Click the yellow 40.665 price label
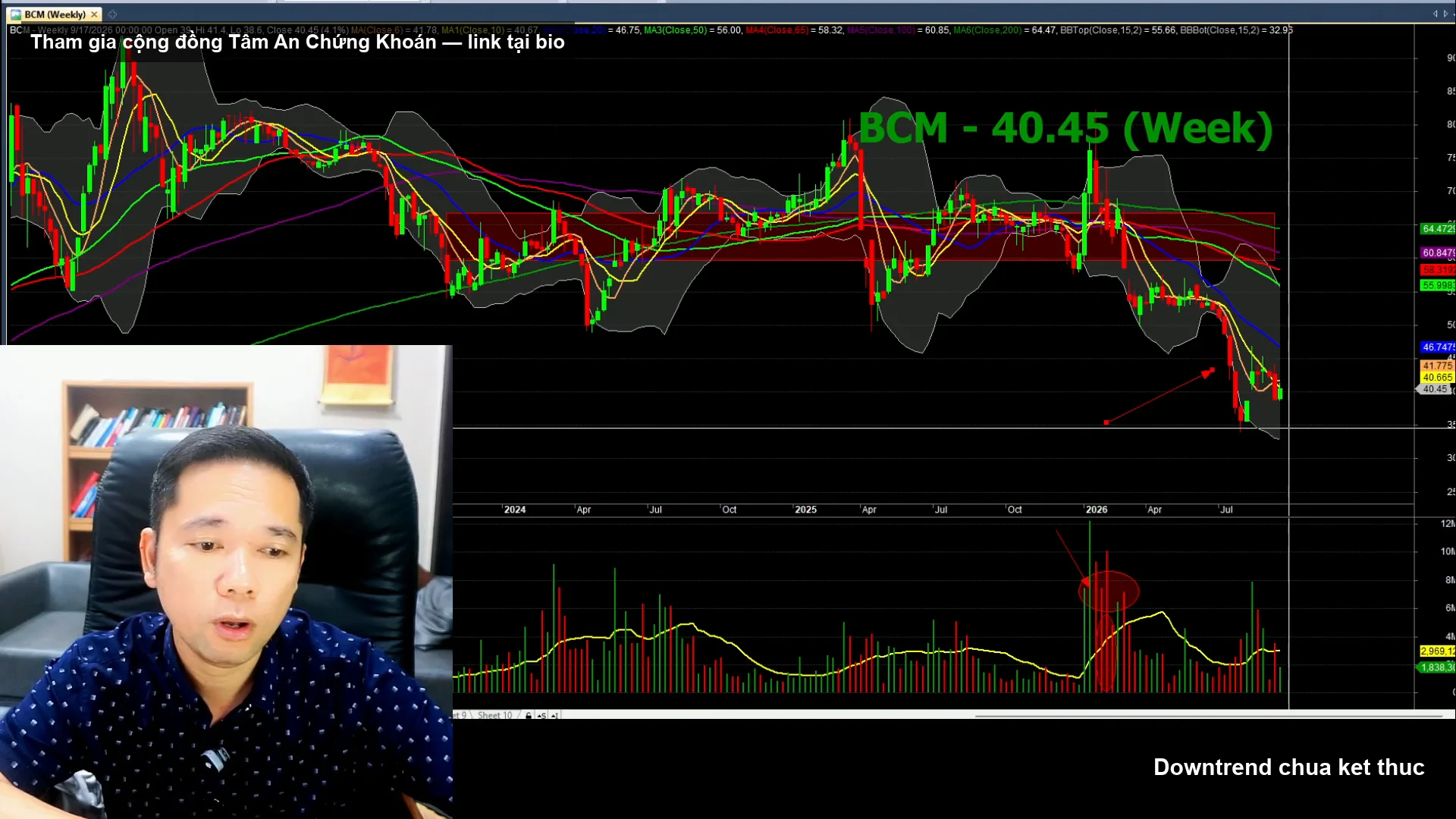Image resolution: width=1456 pixels, height=819 pixels. coord(1437,377)
